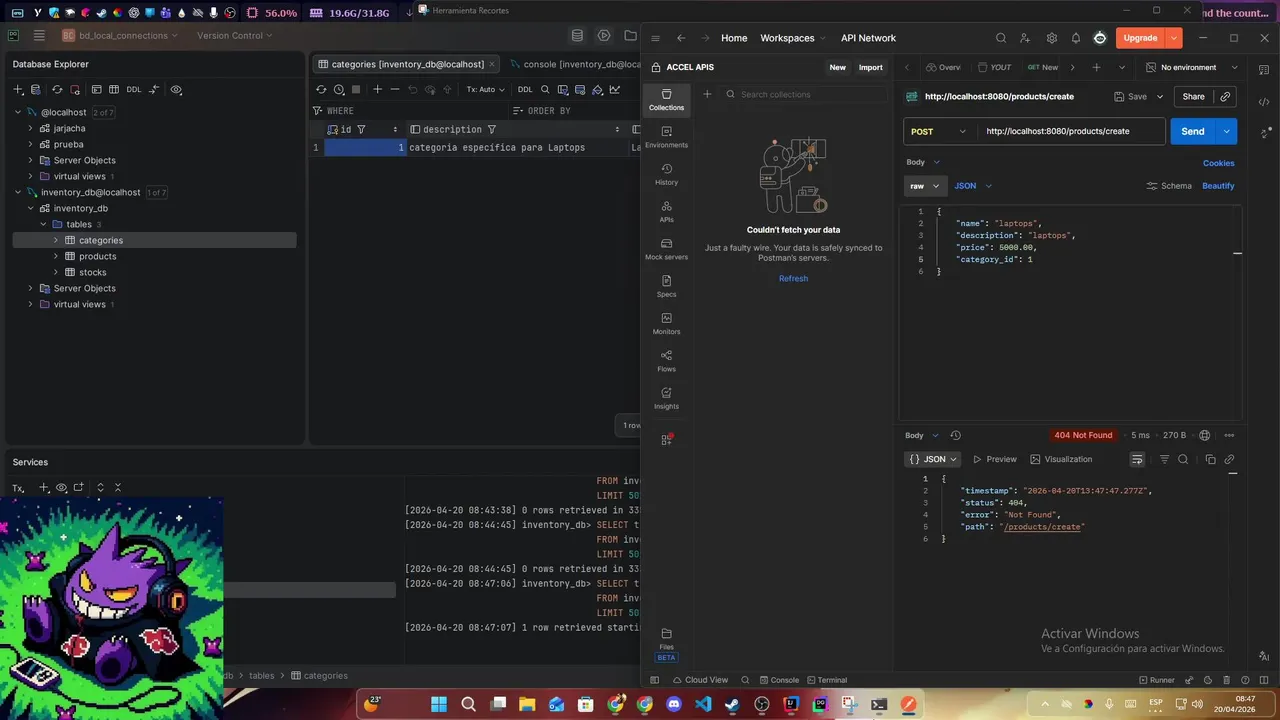
Task: Open No environment selector
Action: click(x=1192, y=67)
